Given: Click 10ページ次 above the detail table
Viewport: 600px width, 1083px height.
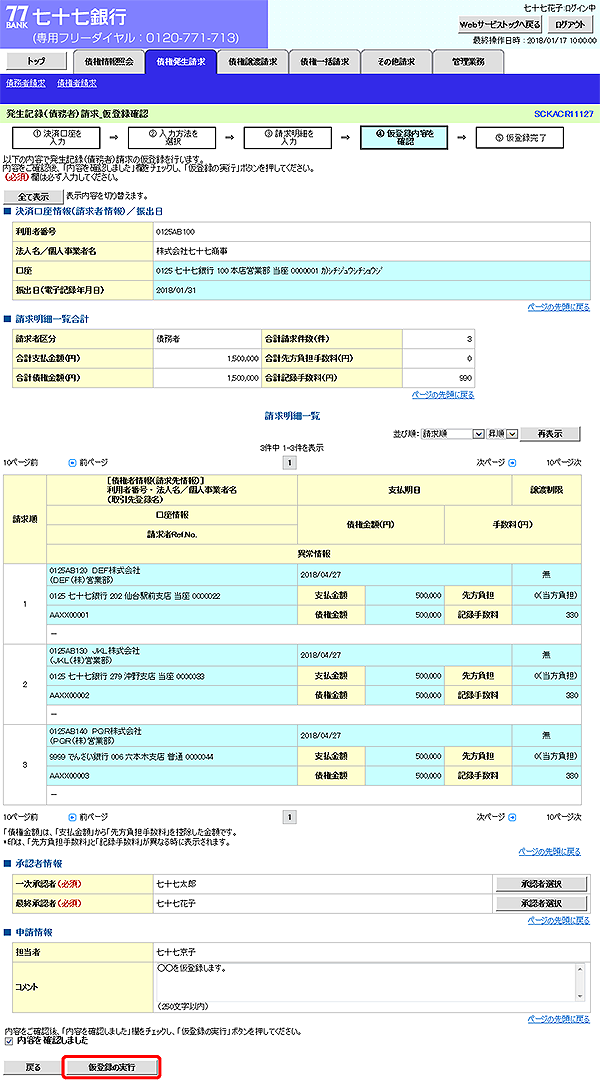Looking at the screenshot, I should (563, 462).
